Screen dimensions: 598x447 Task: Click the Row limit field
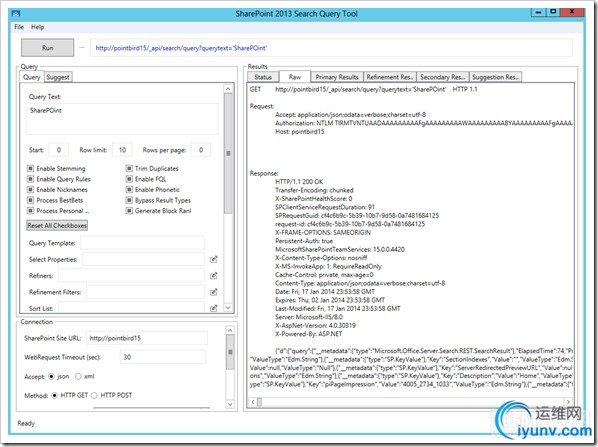122,150
